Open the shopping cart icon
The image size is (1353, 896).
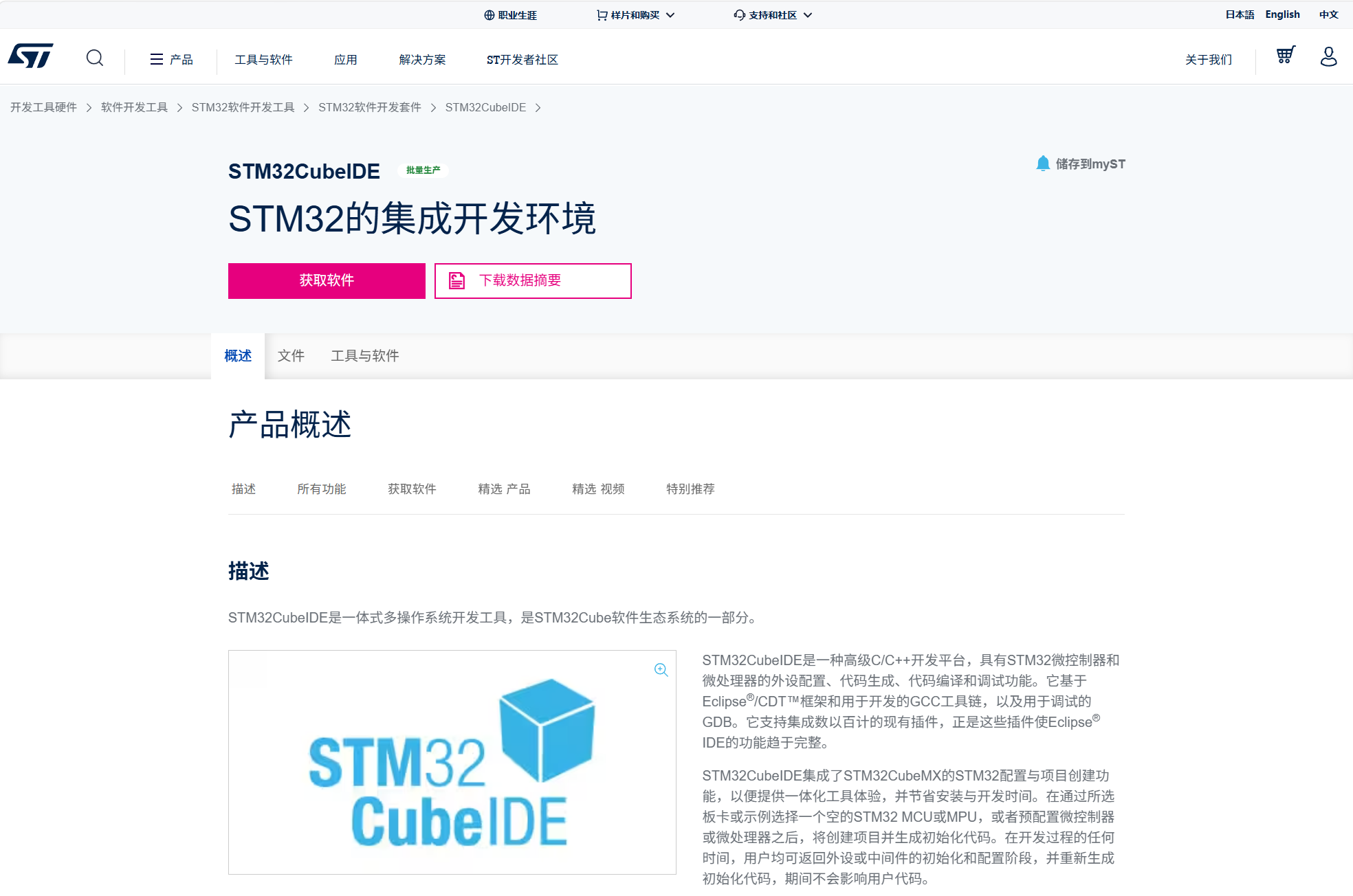coord(1286,55)
